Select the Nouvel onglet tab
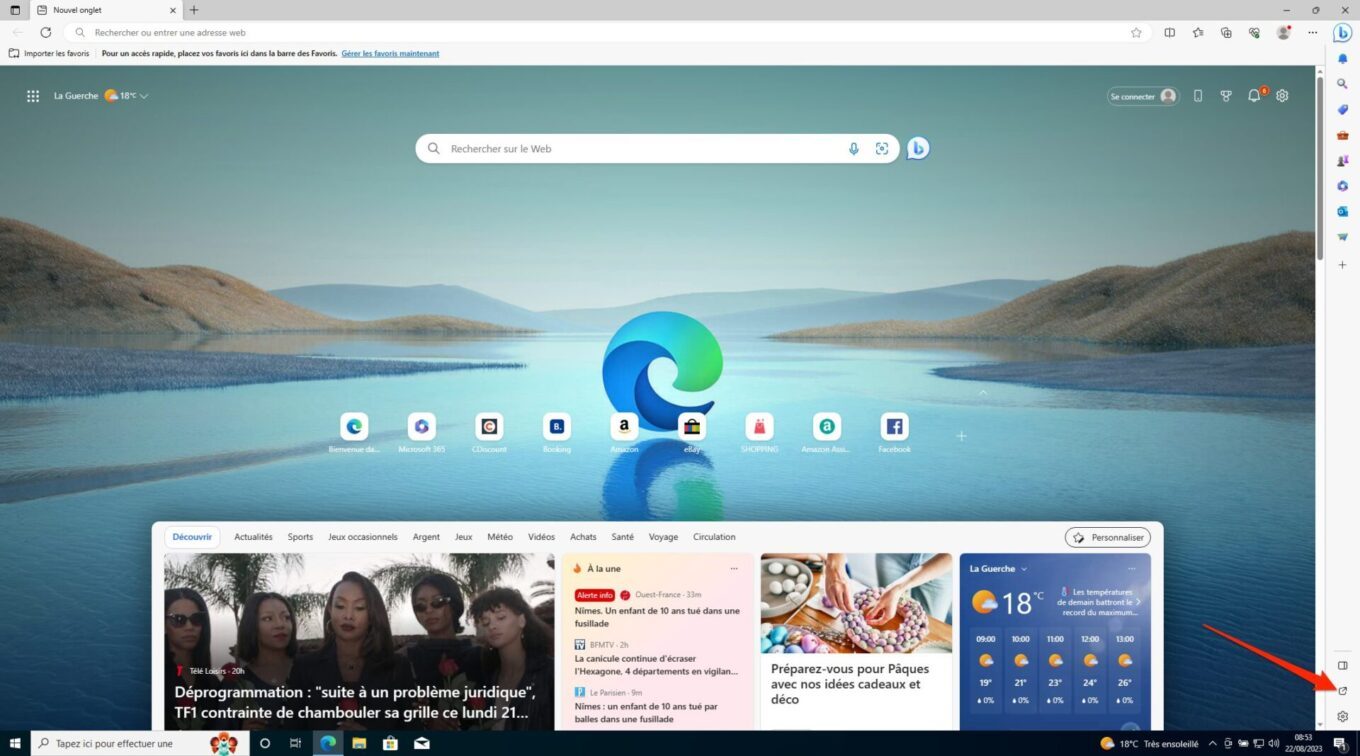The image size is (1360, 756). pyautogui.click(x=105, y=10)
